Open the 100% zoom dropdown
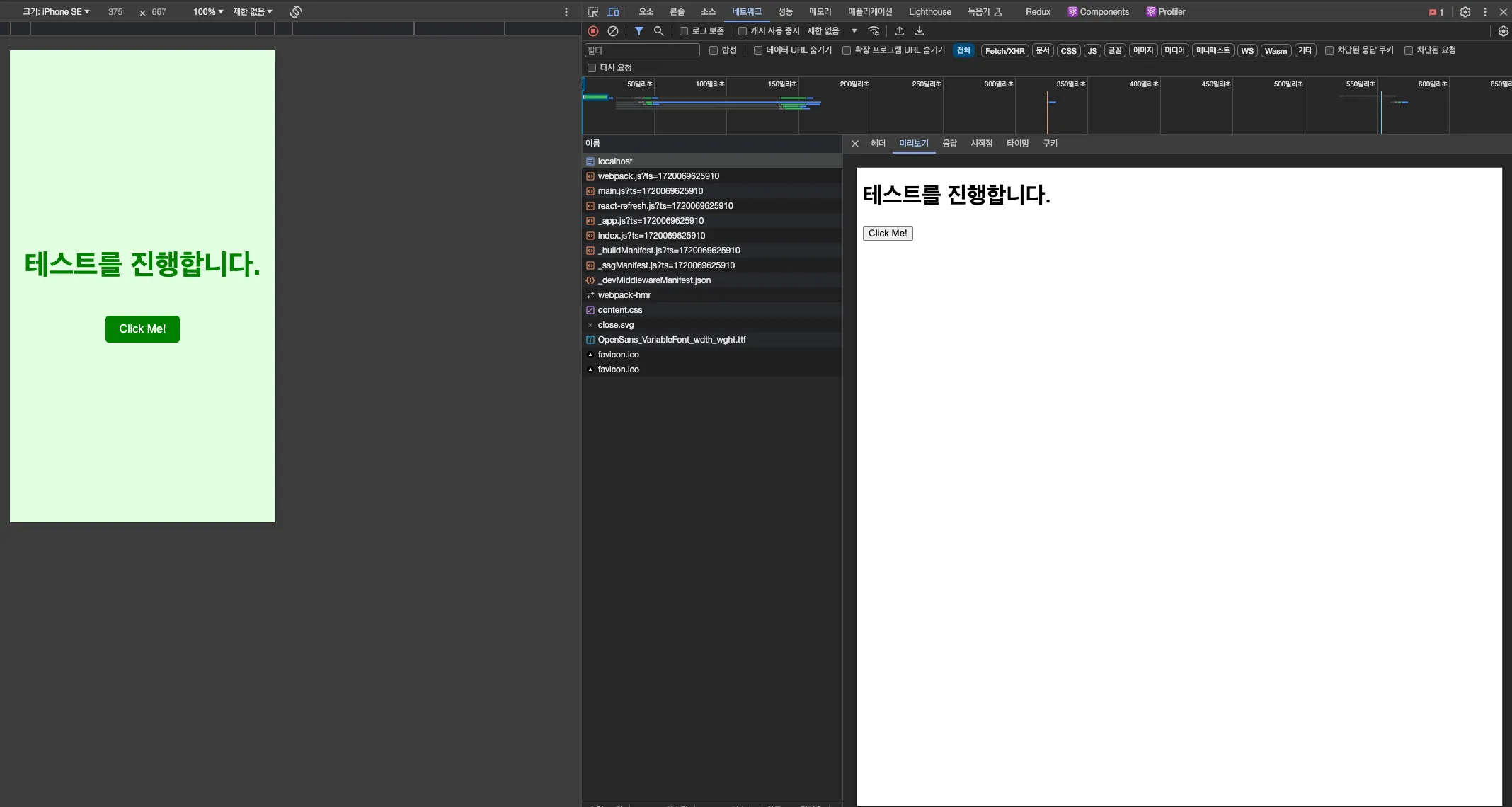1512x807 pixels. (x=205, y=11)
